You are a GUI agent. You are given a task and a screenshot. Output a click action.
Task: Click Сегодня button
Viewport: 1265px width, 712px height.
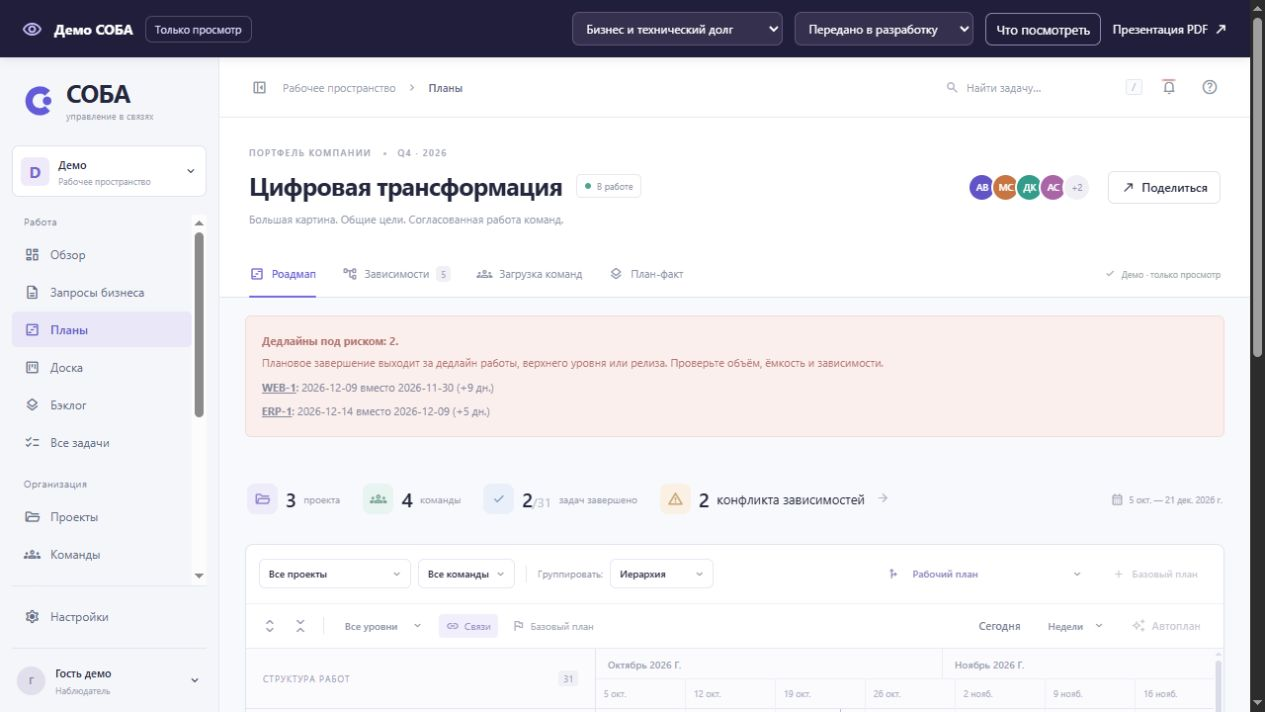point(999,626)
